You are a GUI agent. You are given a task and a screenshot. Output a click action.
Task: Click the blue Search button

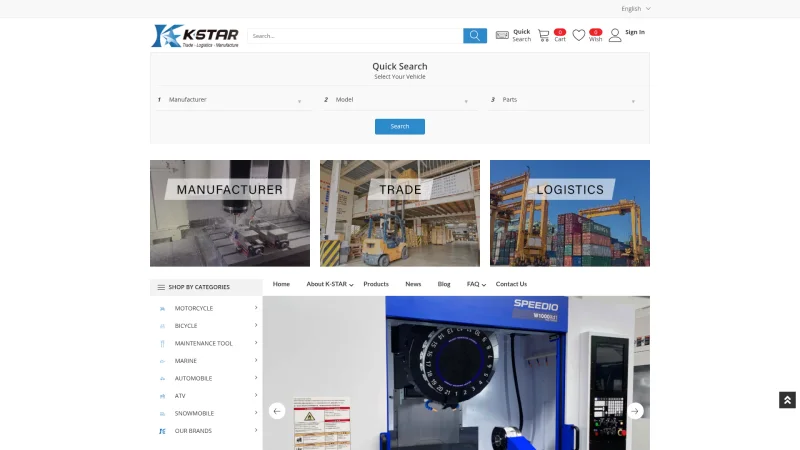pyautogui.click(x=400, y=127)
